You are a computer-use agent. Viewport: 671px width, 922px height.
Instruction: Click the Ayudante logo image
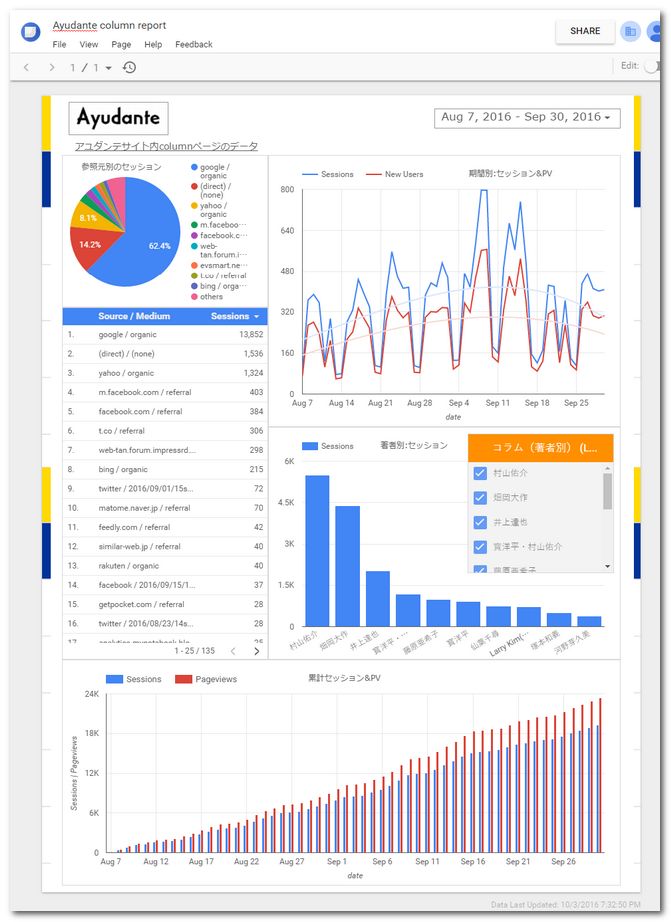click(118, 118)
